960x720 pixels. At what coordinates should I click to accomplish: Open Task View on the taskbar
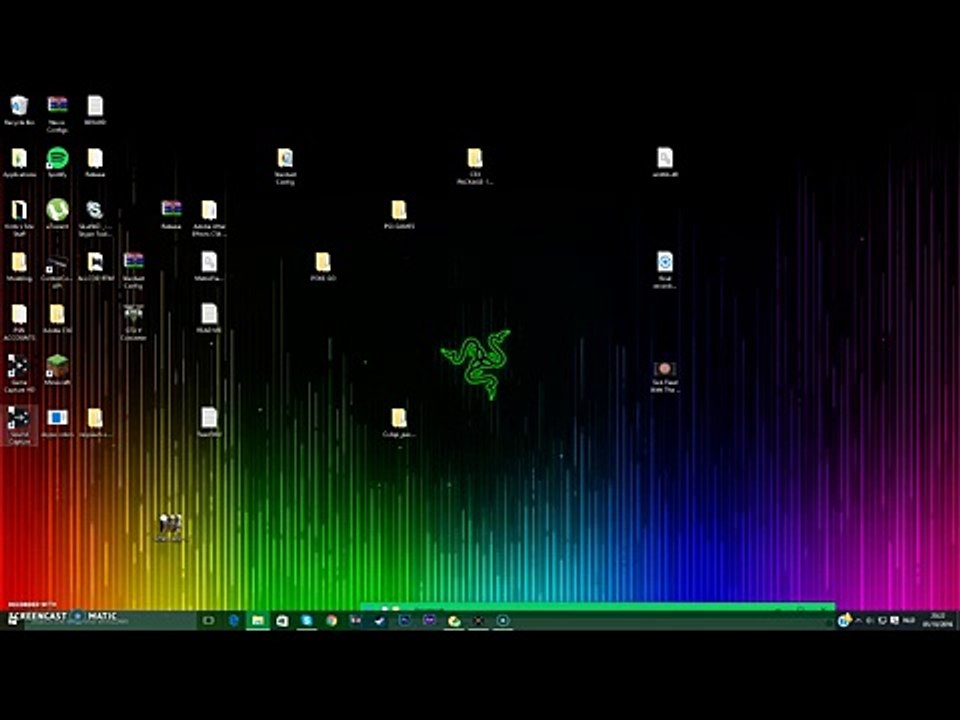[x=208, y=620]
